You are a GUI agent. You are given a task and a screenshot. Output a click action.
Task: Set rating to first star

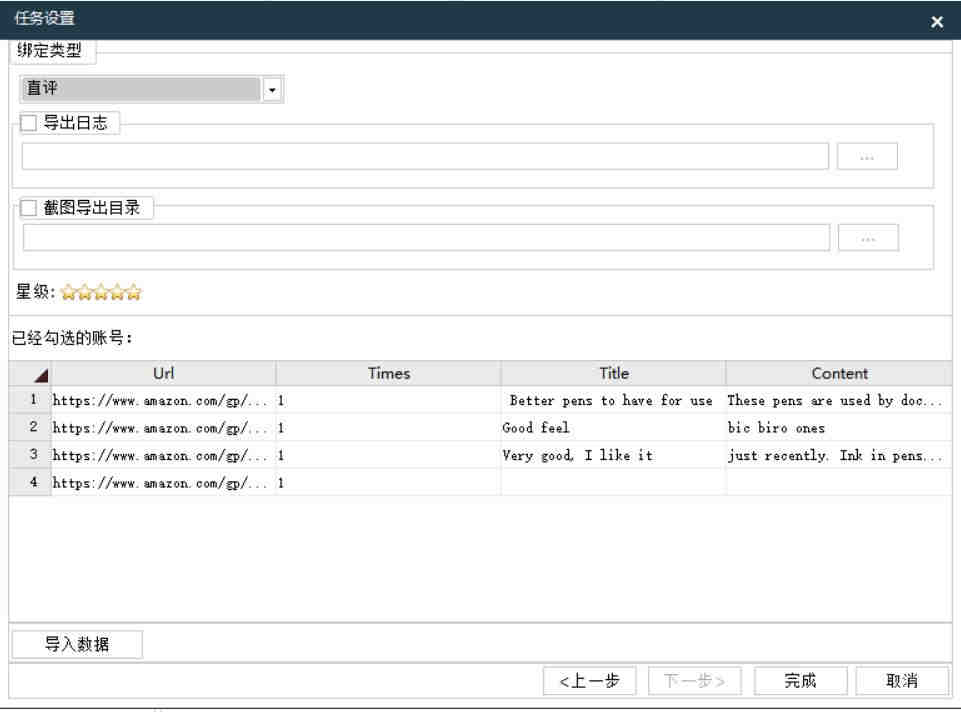point(69,292)
